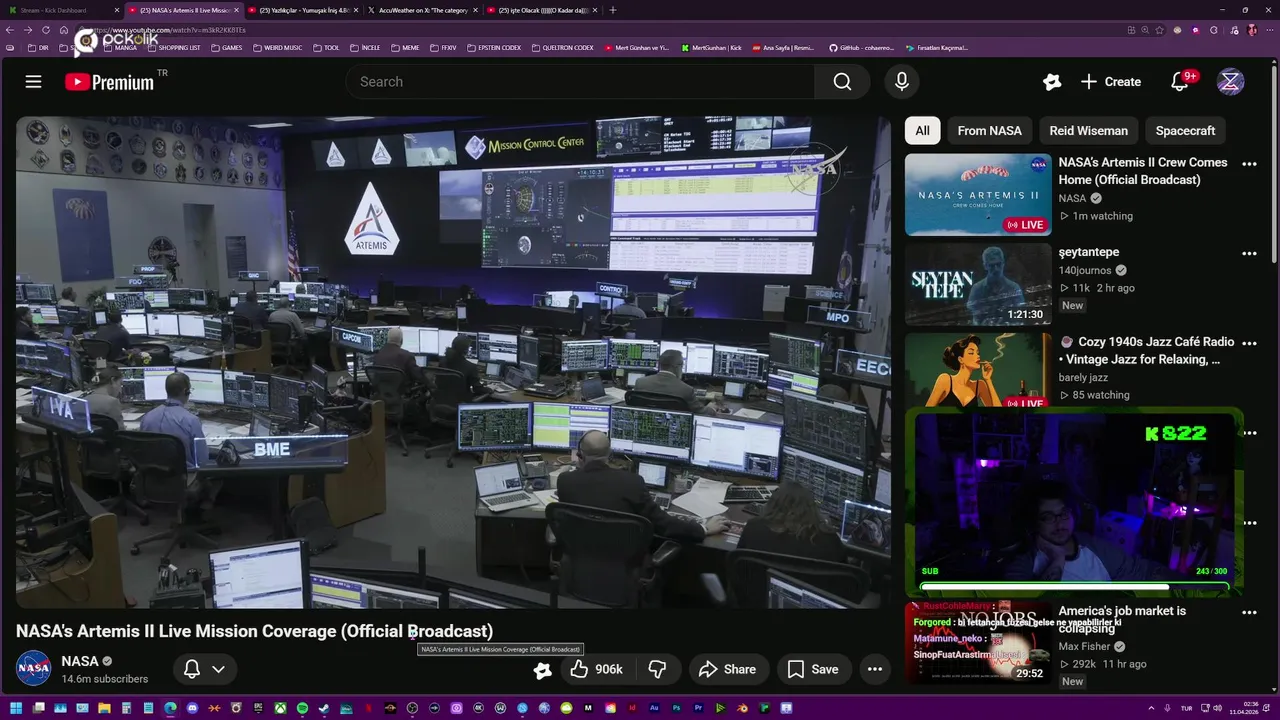Open EPSTEIN CODEX bookmarks folder
Viewport: 1280px width, 720px height.
tap(494, 47)
